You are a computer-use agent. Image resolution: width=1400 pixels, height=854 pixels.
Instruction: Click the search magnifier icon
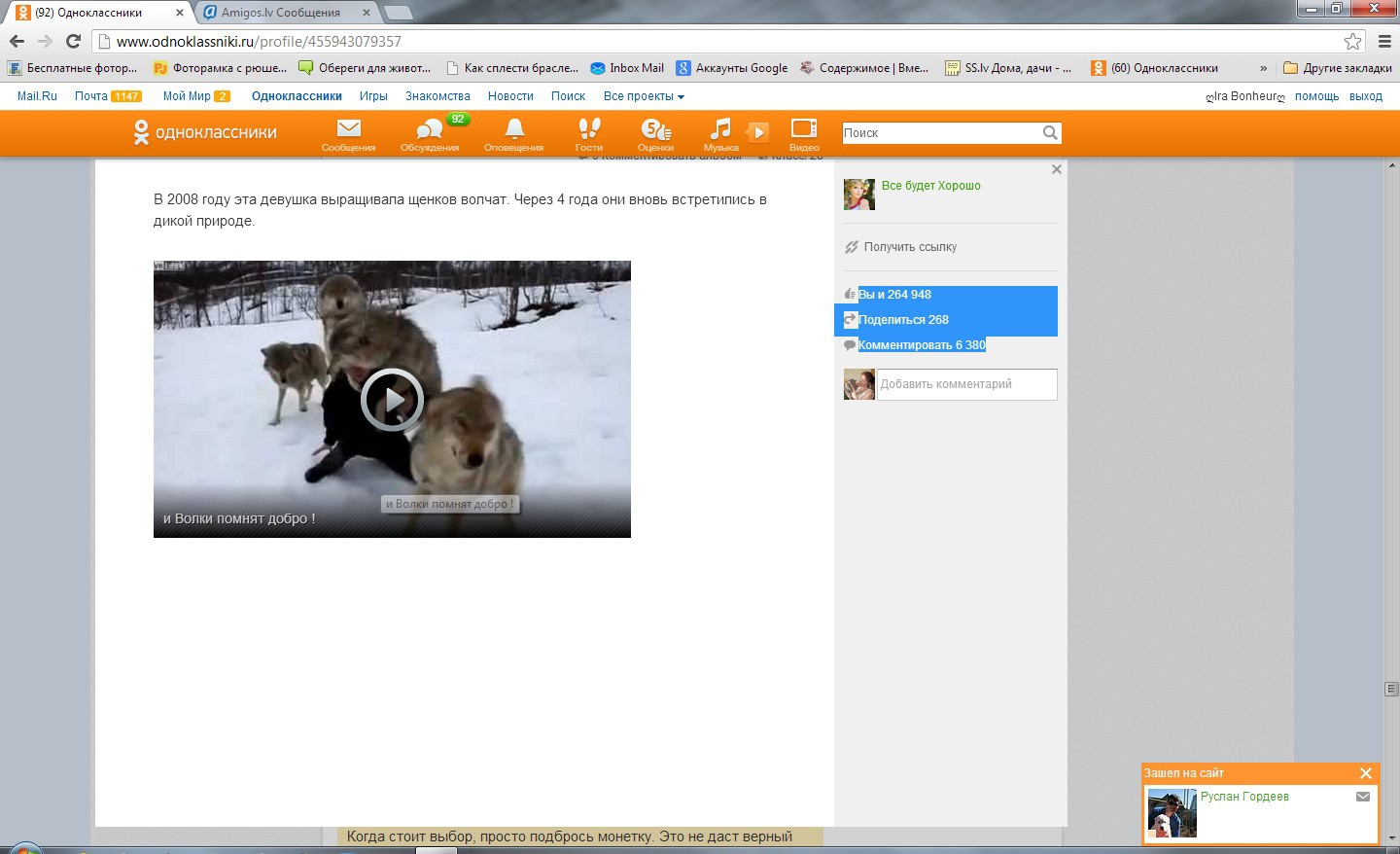(x=1050, y=133)
